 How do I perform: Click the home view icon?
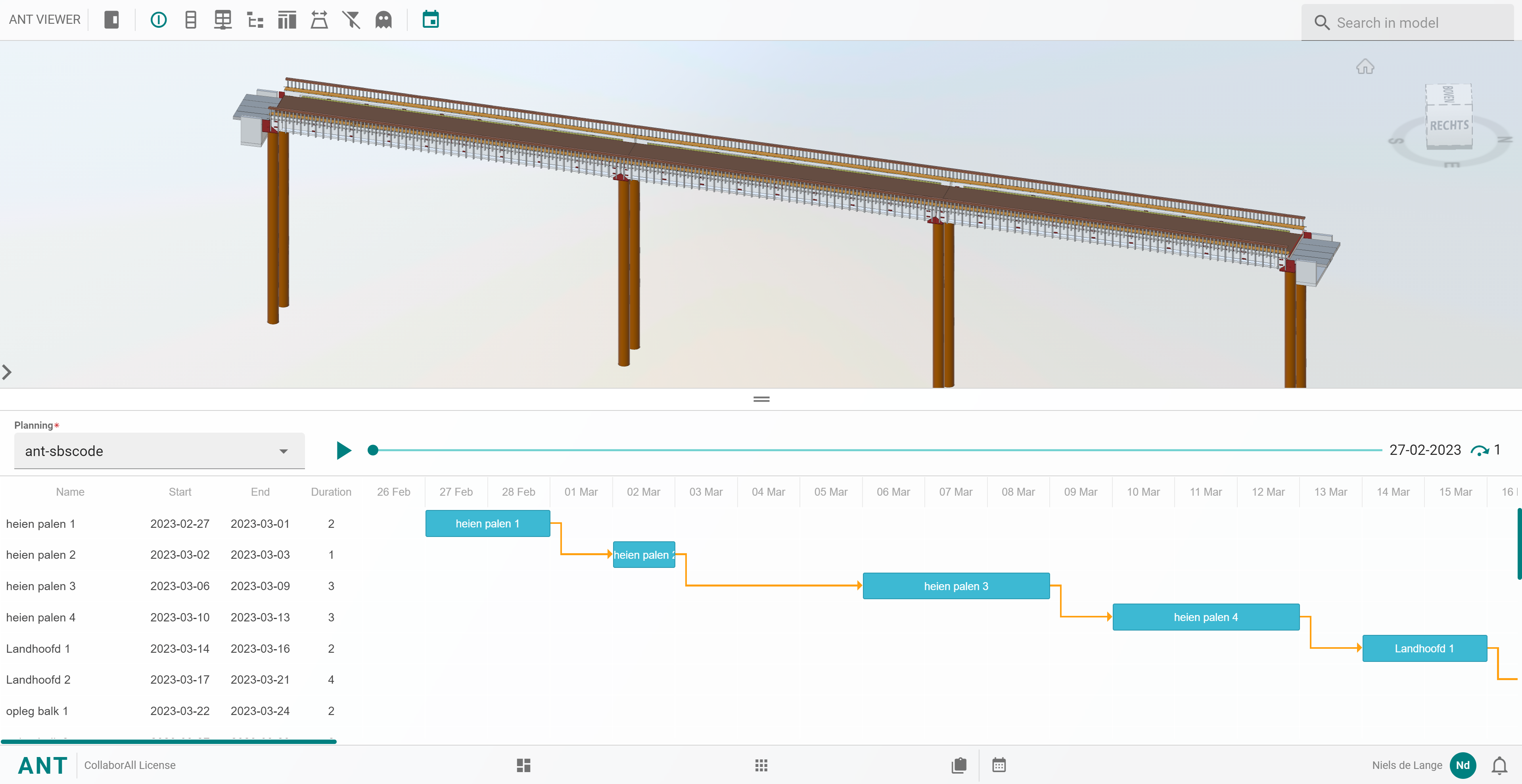(x=1365, y=66)
